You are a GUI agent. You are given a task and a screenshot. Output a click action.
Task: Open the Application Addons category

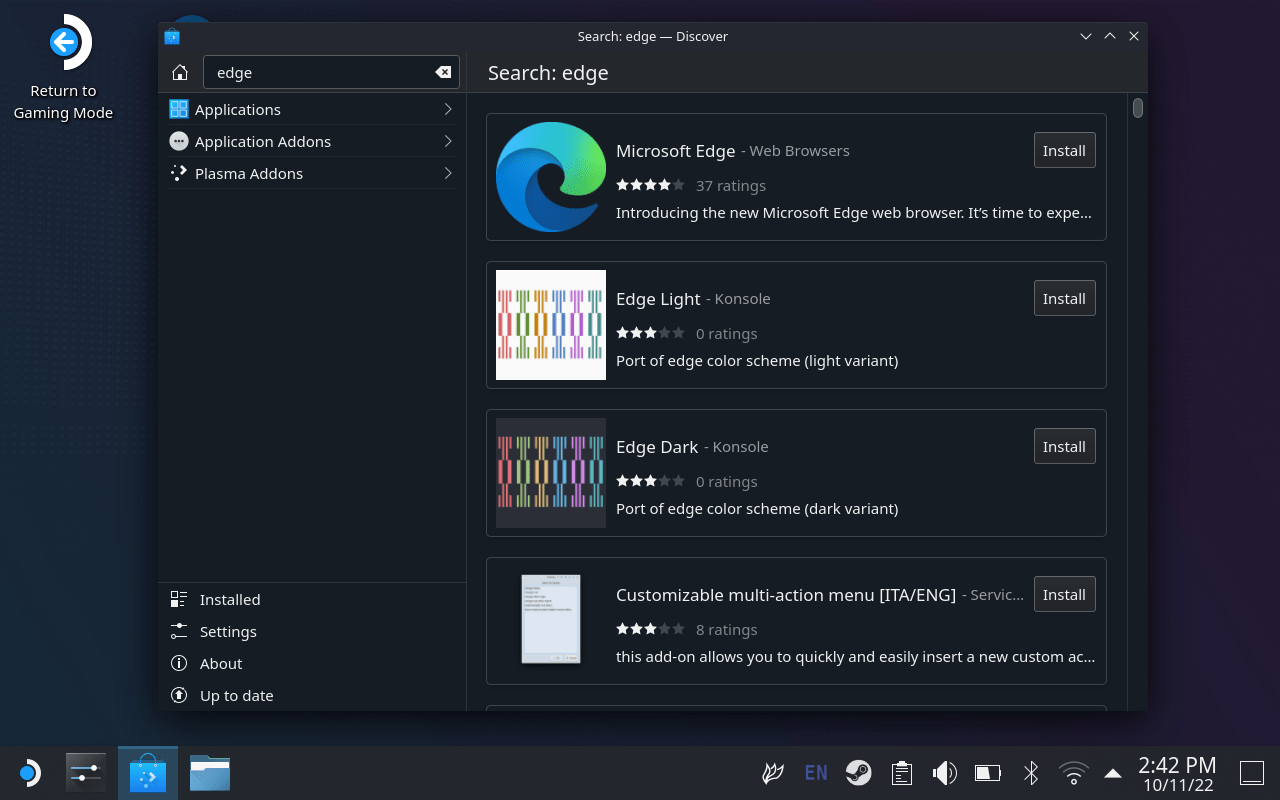click(312, 141)
